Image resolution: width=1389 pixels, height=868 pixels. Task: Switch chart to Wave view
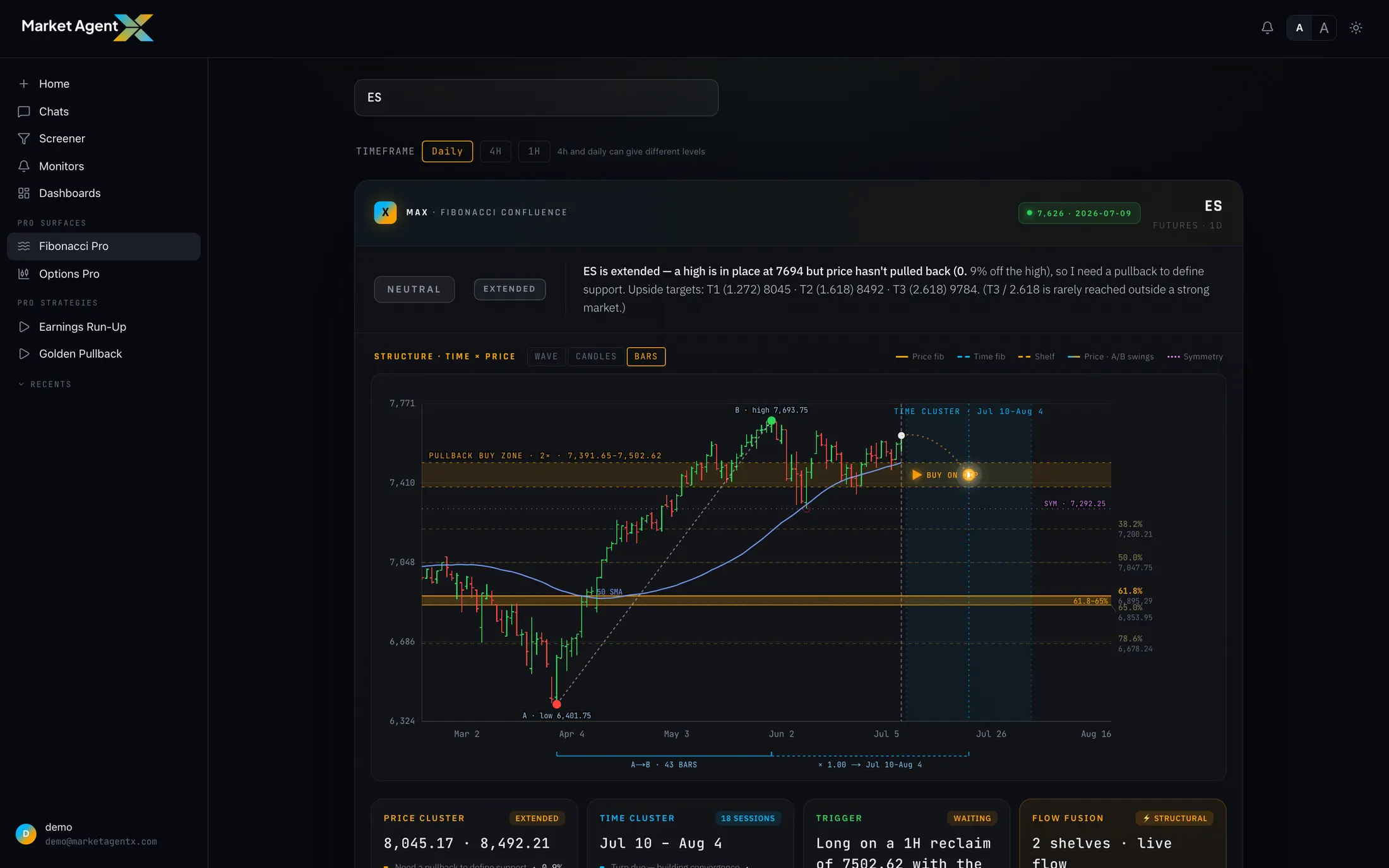coord(546,357)
